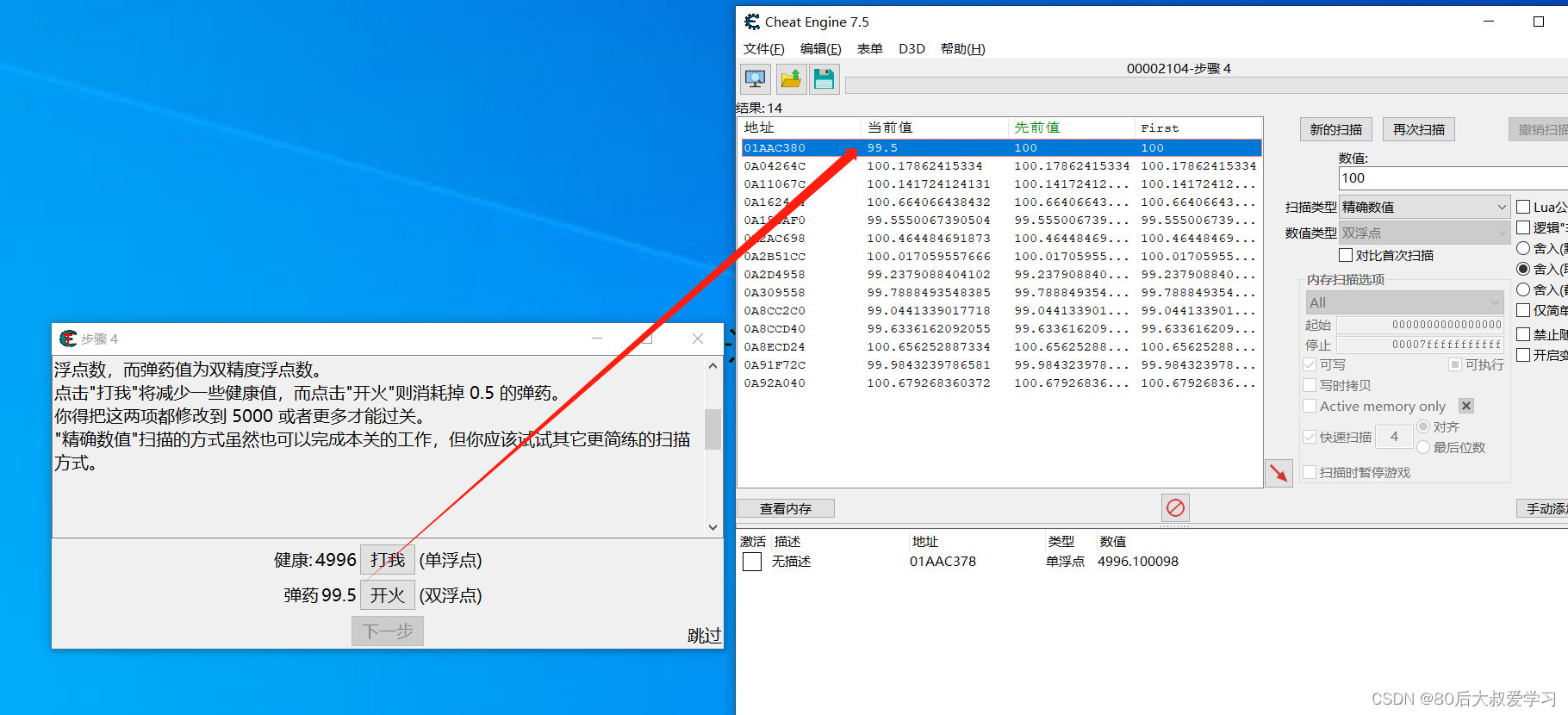Toggle the Active memory only checkbox
The height and width of the screenshot is (715, 1568).
1310,406
